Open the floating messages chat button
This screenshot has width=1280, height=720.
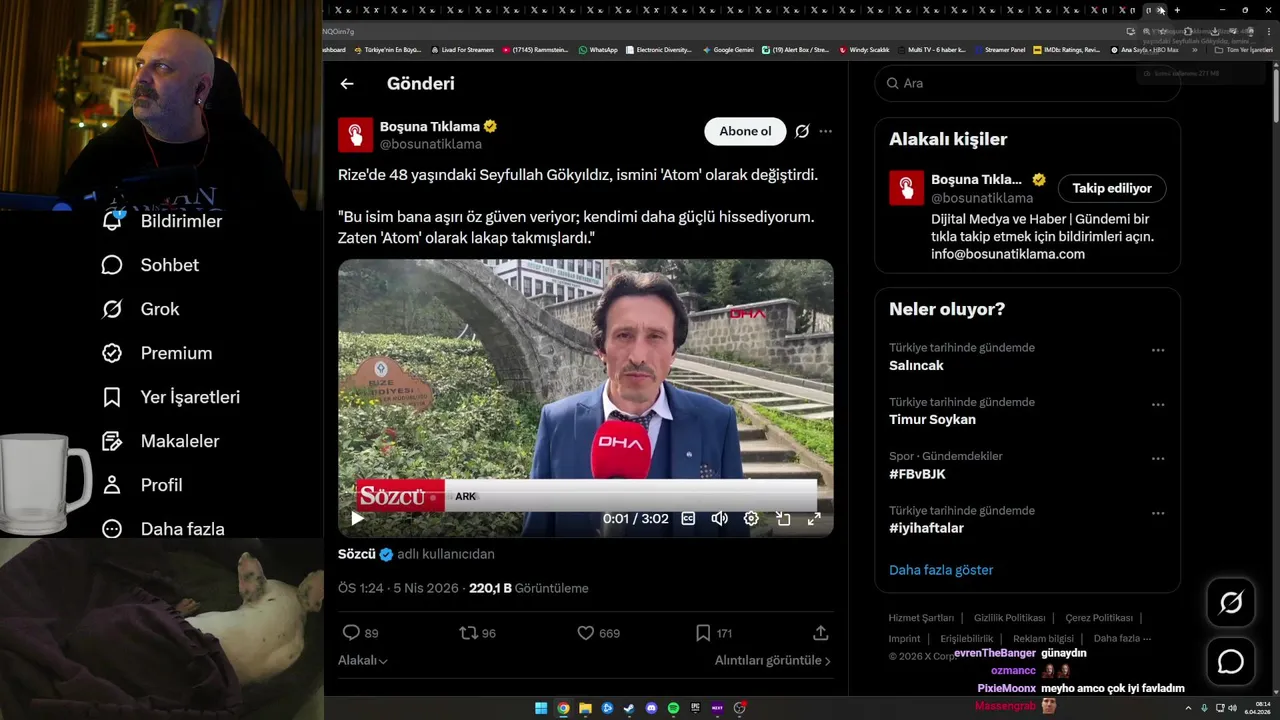pos(1231,662)
